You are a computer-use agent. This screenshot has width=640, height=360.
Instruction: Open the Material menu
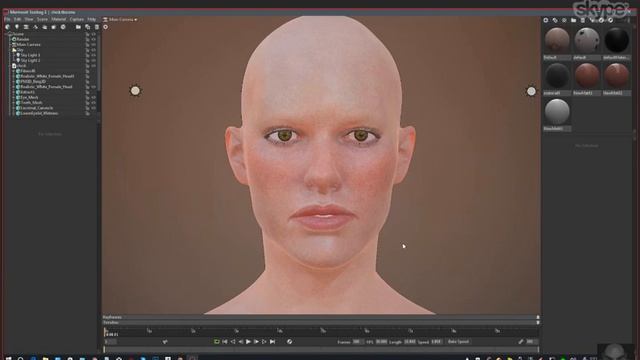(x=59, y=19)
